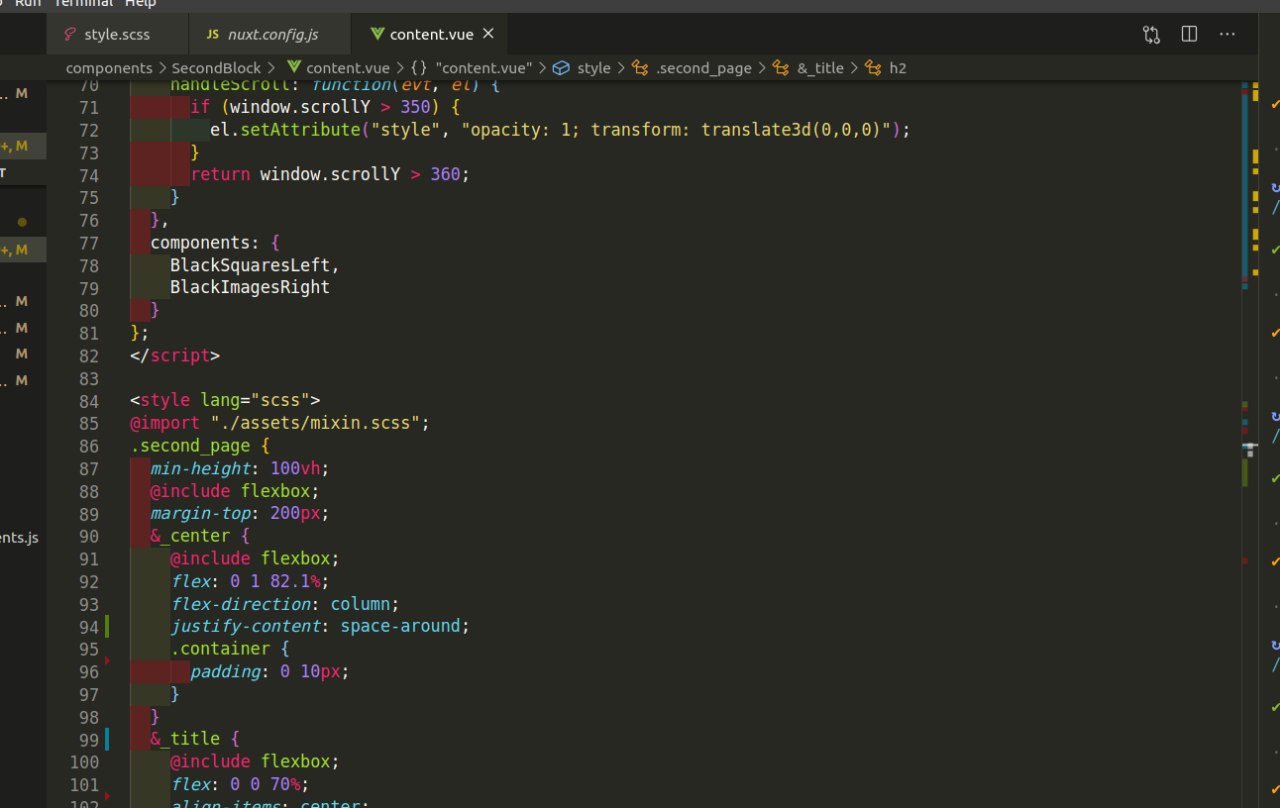Click line number 84 in the gutter
The image size is (1280, 808).
tap(88, 401)
